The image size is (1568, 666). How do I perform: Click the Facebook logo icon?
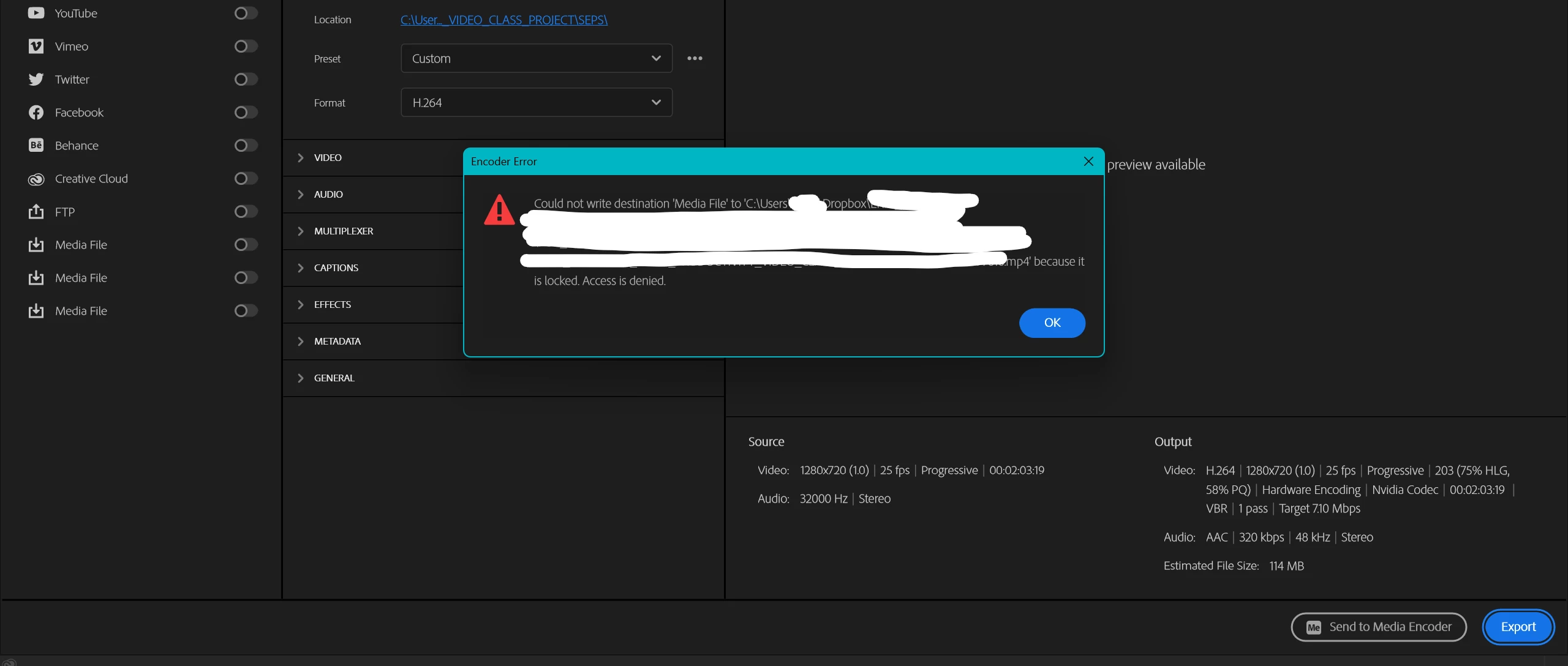pos(36,113)
